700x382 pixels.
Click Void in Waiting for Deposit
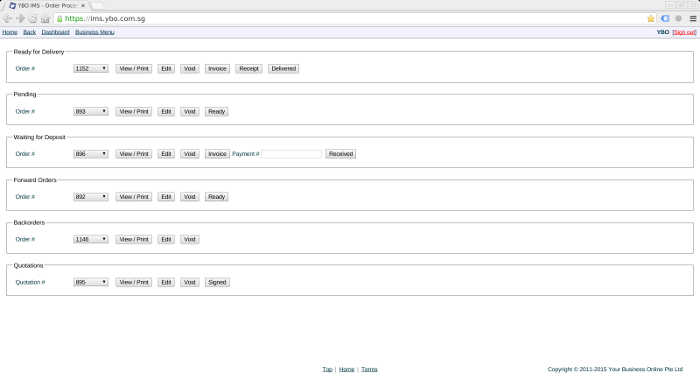tap(190, 154)
